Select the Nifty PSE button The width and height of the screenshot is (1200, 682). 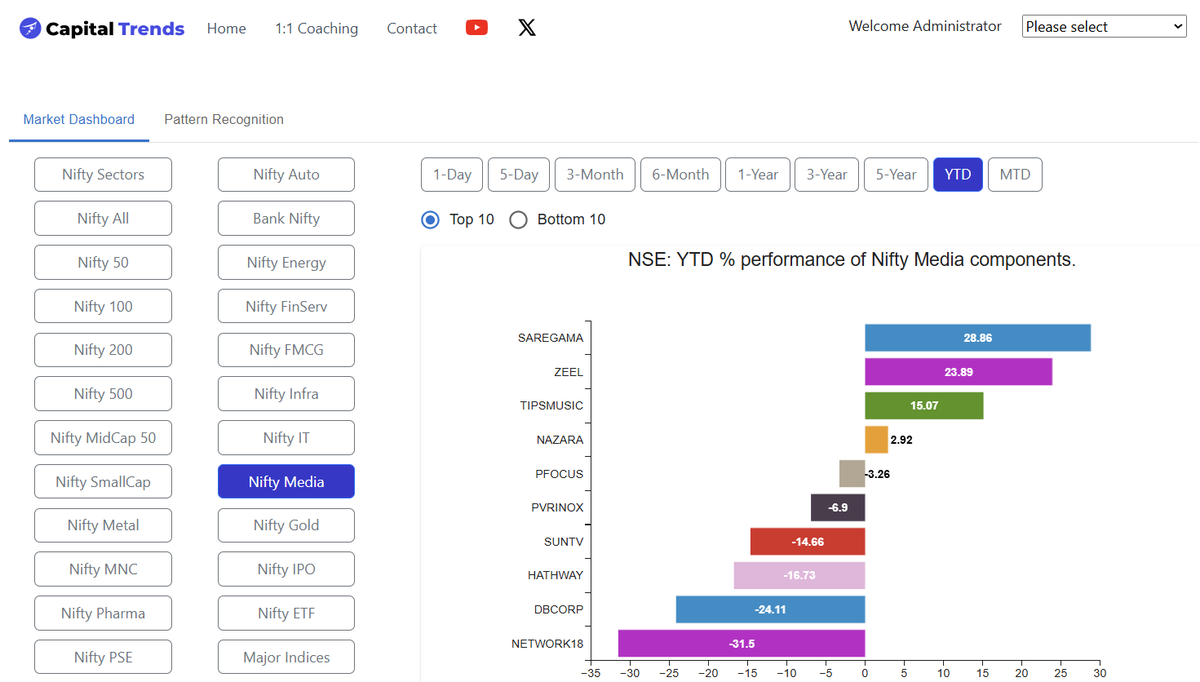pyautogui.click(x=103, y=657)
